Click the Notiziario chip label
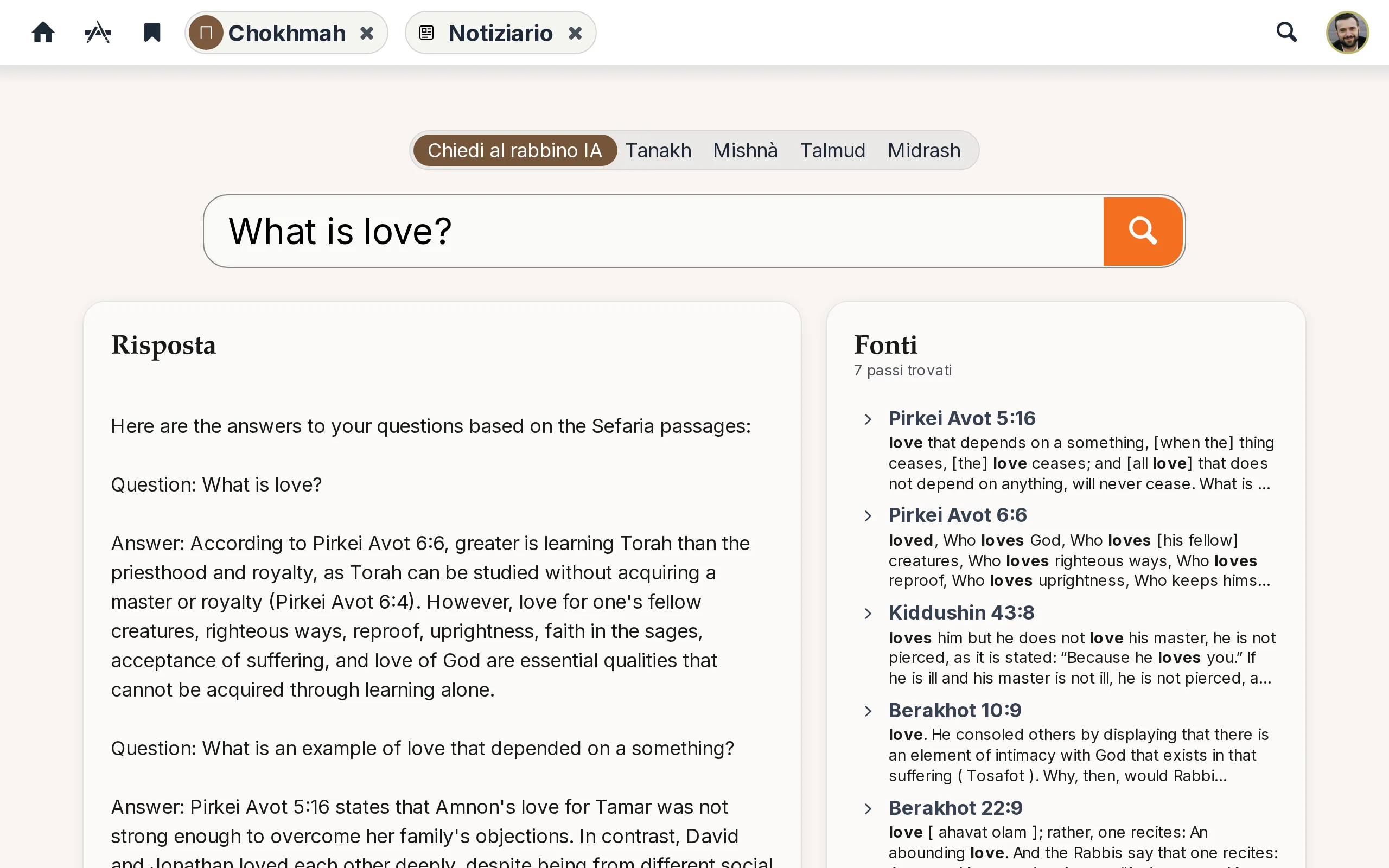1389x868 pixels. pos(500,33)
